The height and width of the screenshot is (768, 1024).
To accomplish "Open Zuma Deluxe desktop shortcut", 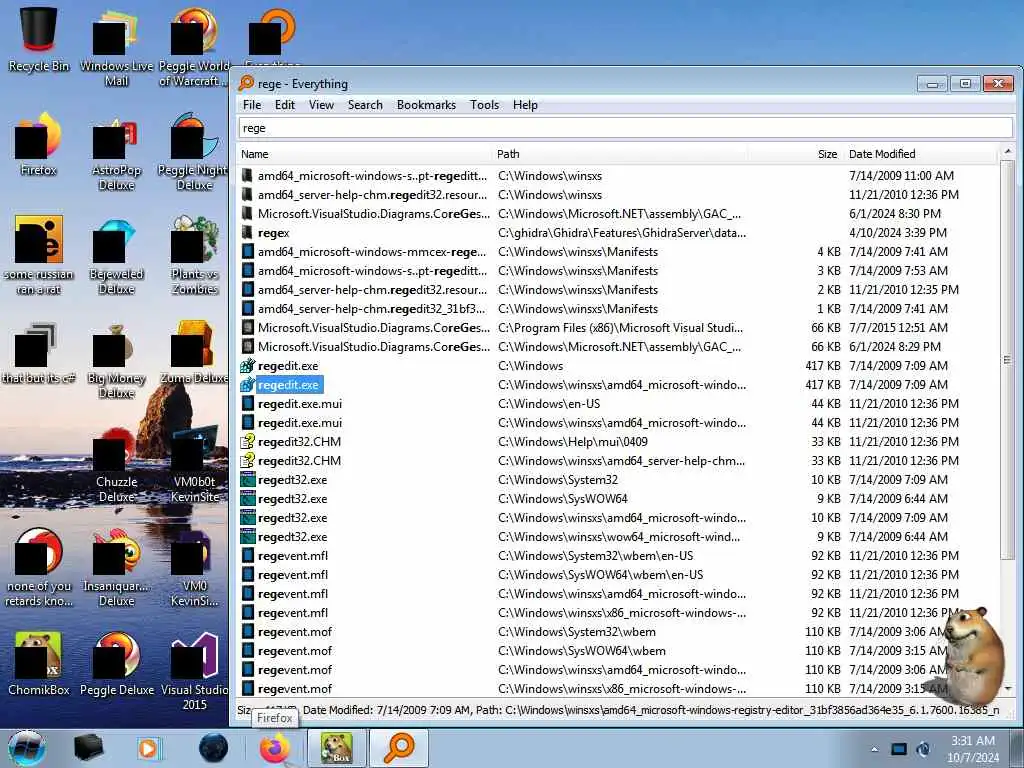I will (194, 354).
